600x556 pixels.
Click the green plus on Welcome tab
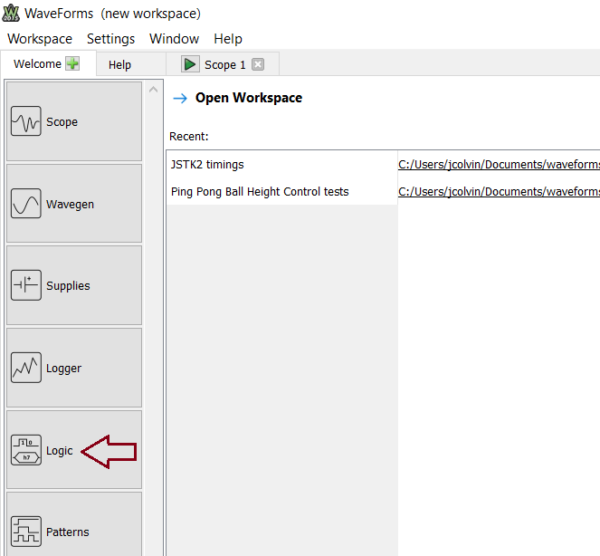(72, 64)
